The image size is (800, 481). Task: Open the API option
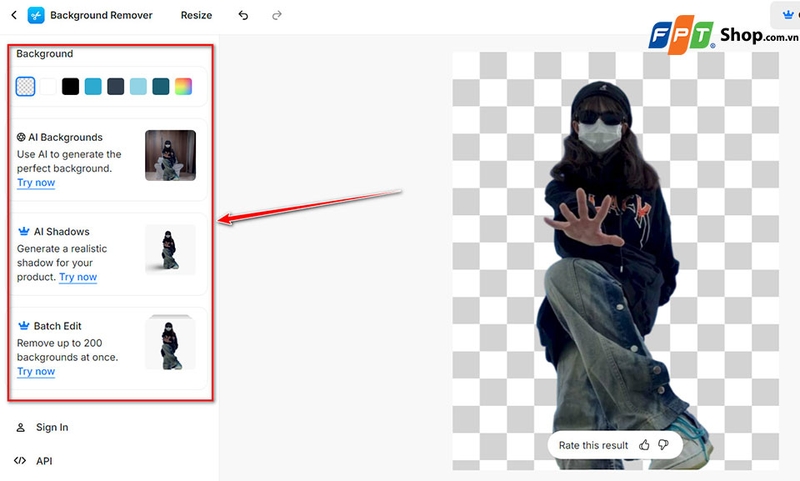click(x=44, y=461)
